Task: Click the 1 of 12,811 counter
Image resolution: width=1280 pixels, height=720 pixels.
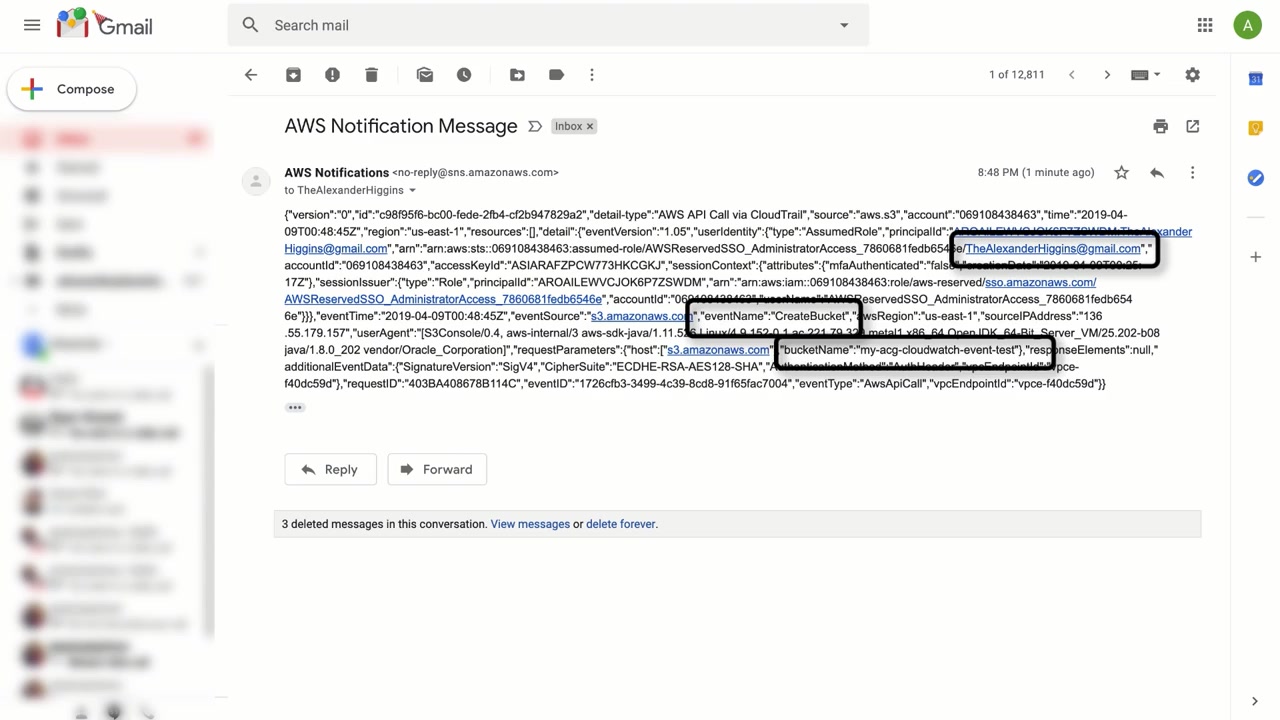Action: [x=1017, y=75]
